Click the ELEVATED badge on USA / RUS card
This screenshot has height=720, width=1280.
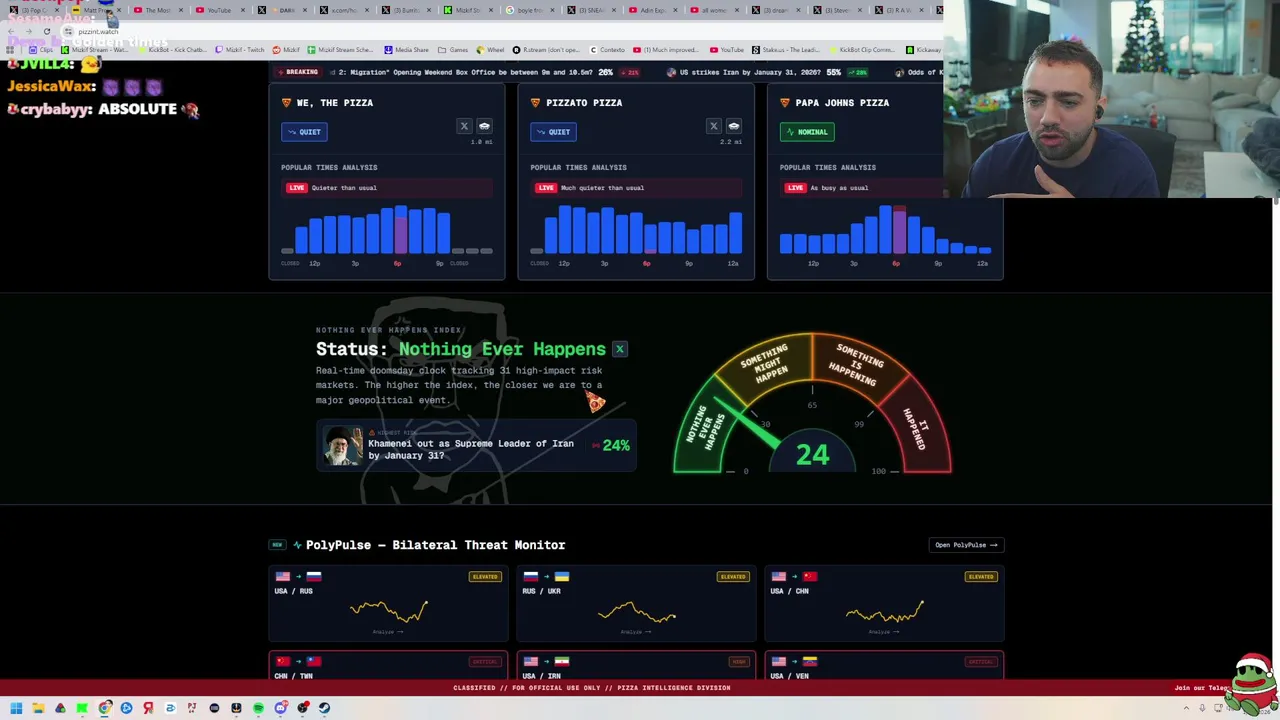(485, 577)
